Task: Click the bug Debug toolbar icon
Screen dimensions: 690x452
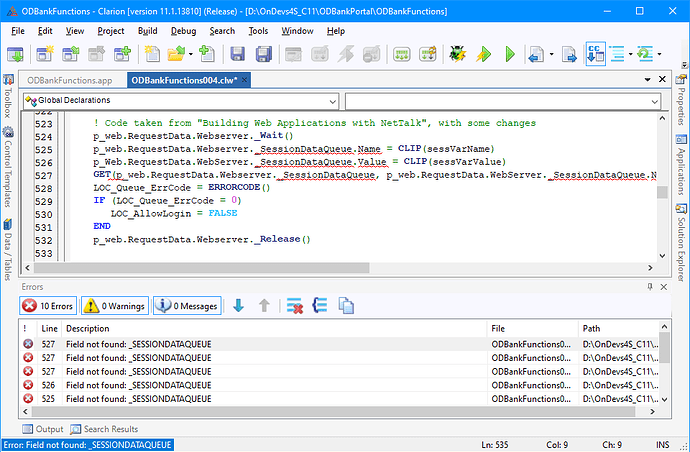Action: (x=456, y=54)
